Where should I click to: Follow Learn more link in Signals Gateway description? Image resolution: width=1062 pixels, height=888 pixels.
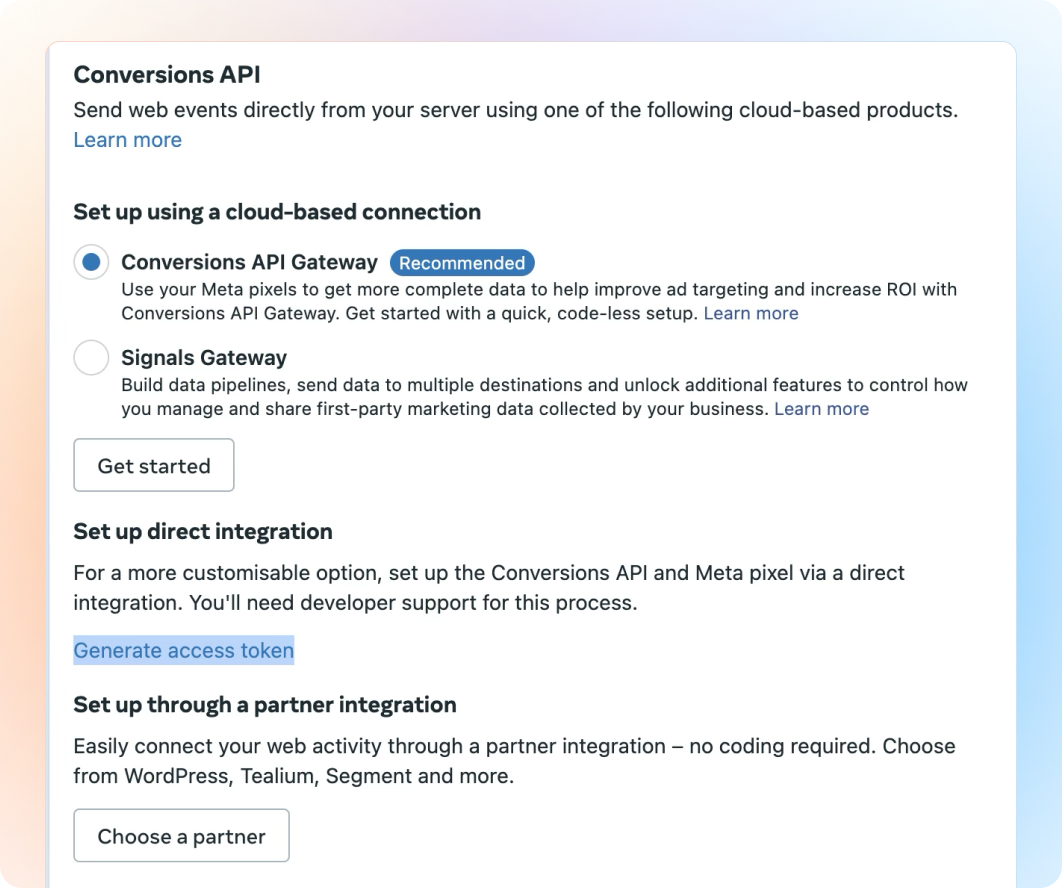coord(821,409)
